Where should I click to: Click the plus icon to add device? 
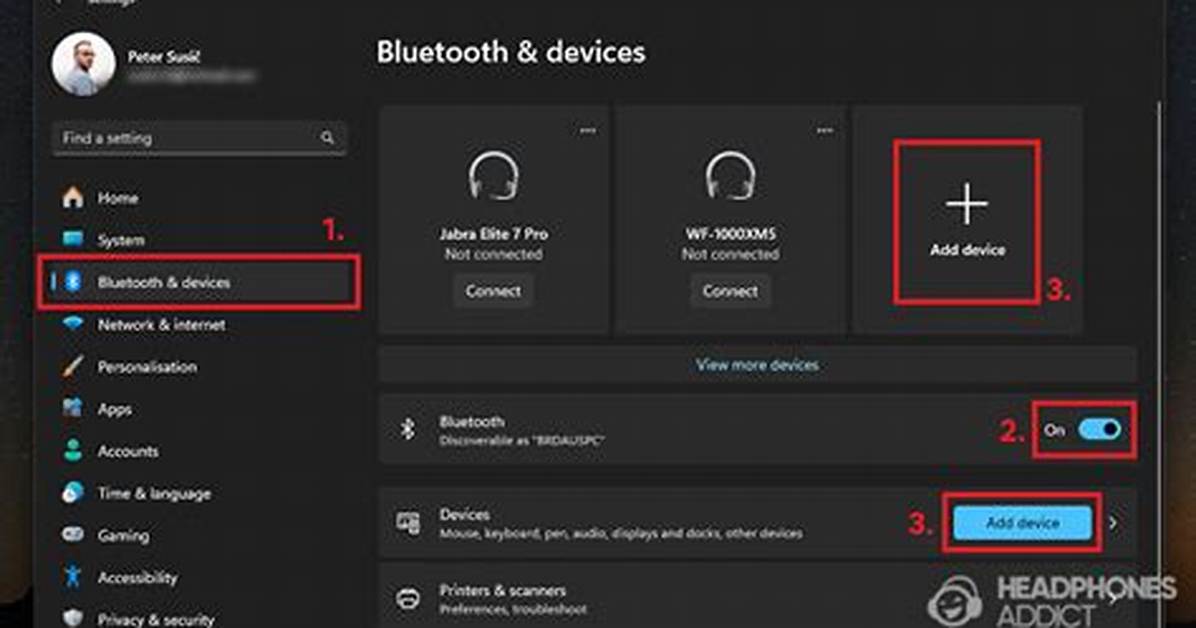click(967, 204)
